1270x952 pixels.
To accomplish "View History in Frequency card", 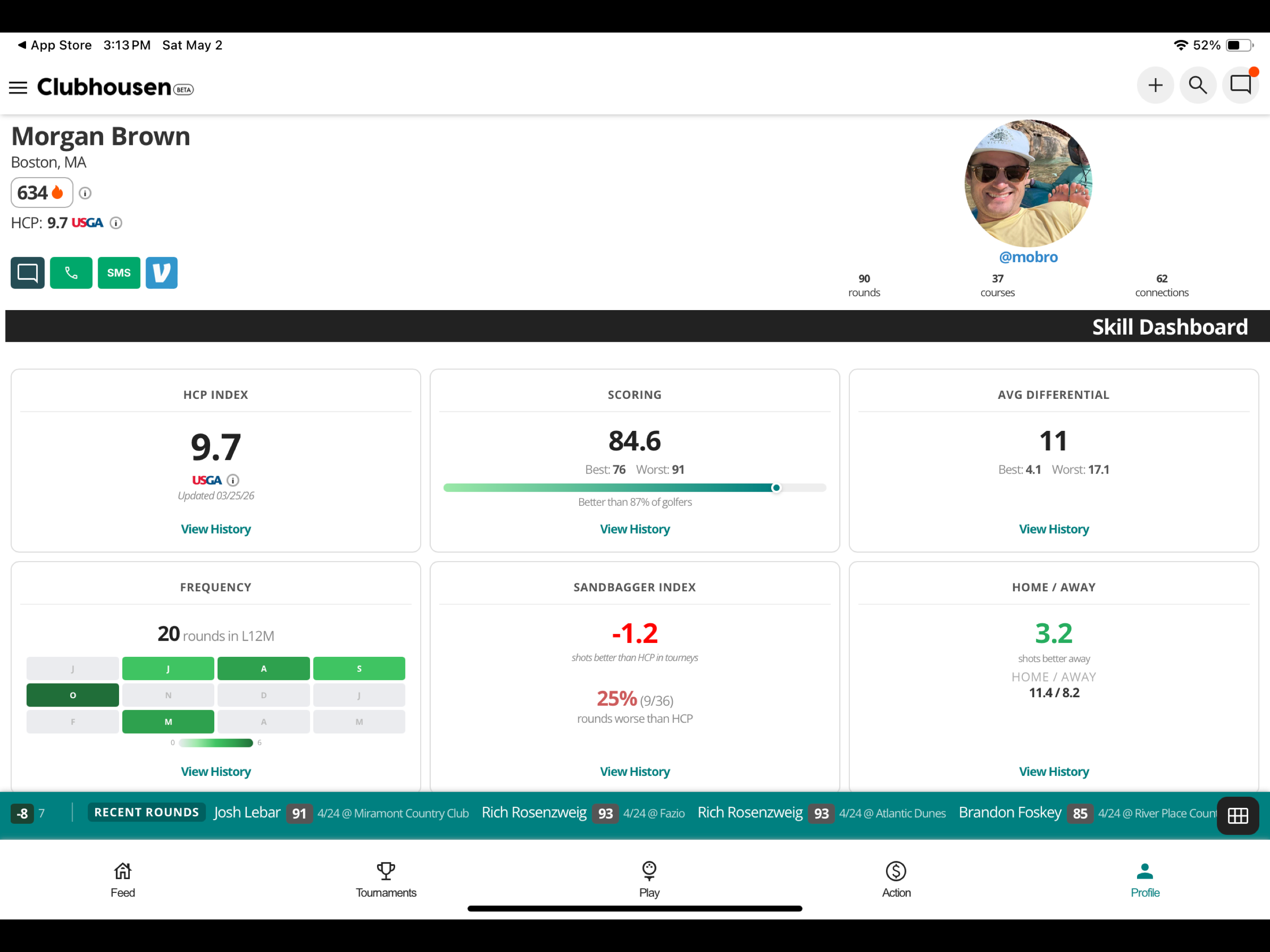I will click(x=216, y=771).
